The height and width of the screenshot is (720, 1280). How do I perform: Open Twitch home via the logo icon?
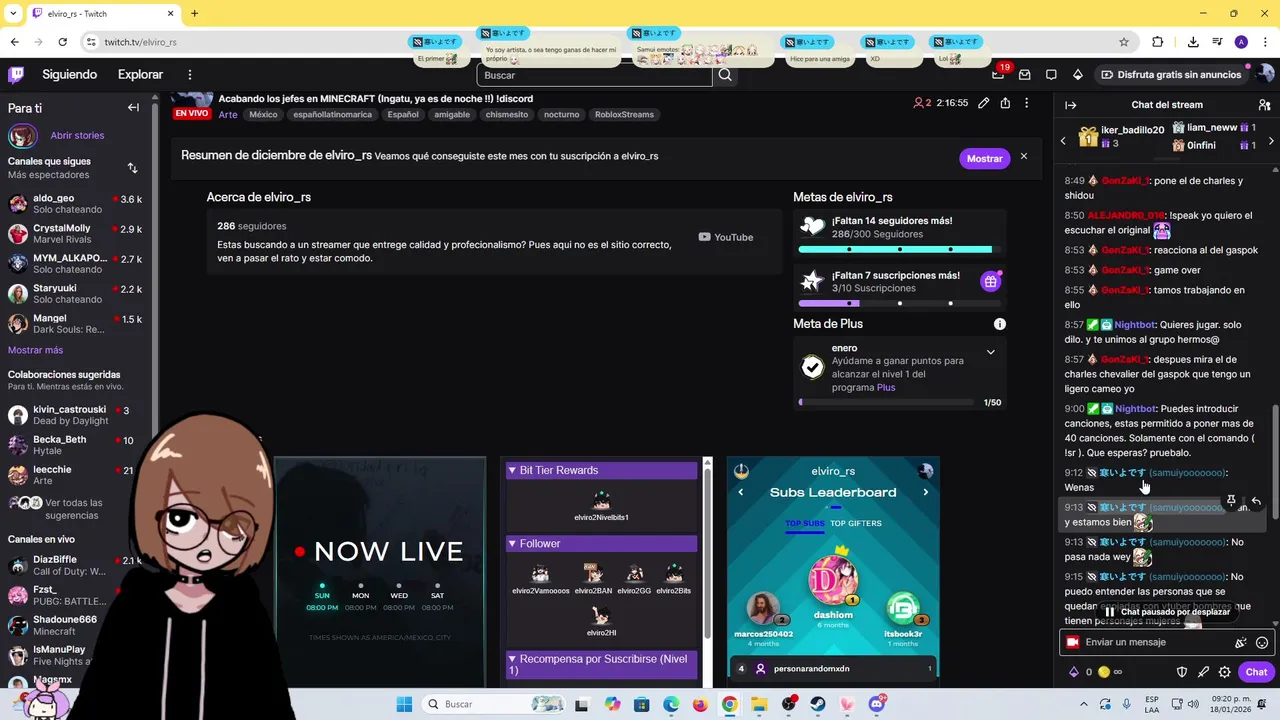16,75
